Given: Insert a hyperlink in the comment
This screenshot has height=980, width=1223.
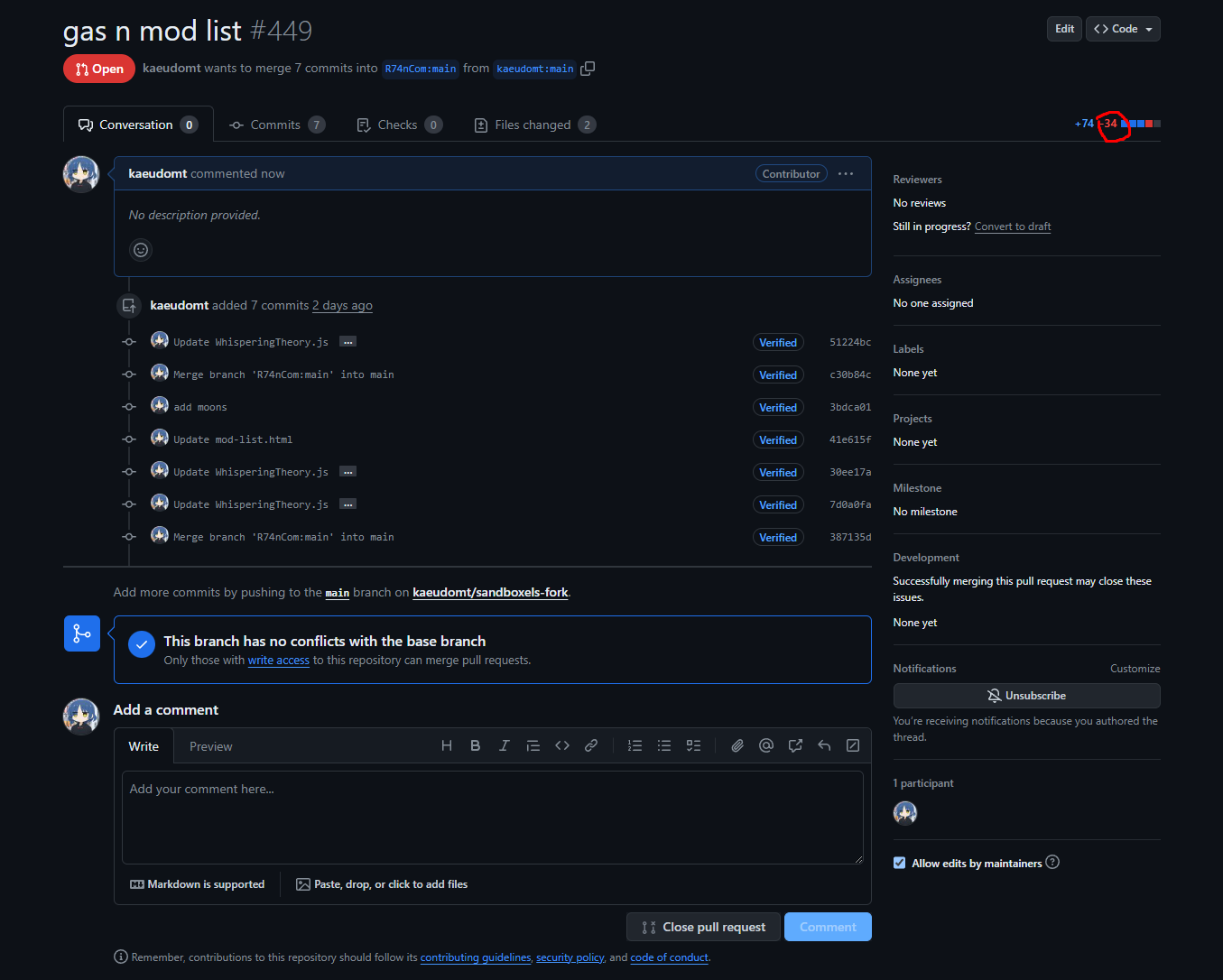Looking at the screenshot, I should pyautogui.click(x=591, y=745).
